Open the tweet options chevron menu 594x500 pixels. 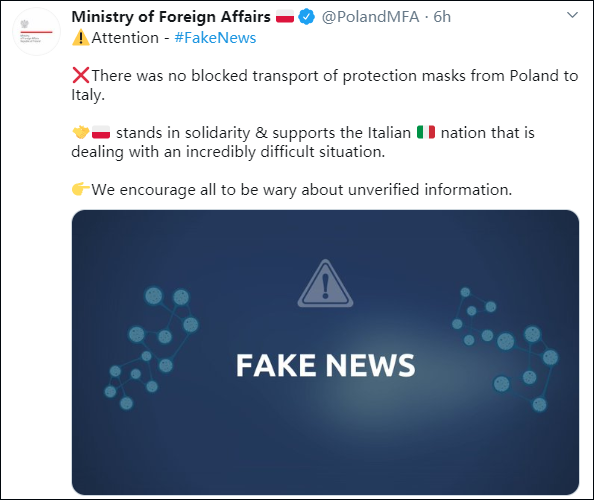pos(572,15)
